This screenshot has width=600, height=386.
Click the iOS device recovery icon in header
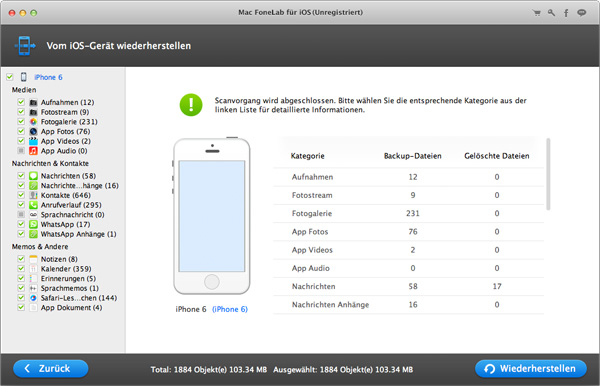point(25,46)
